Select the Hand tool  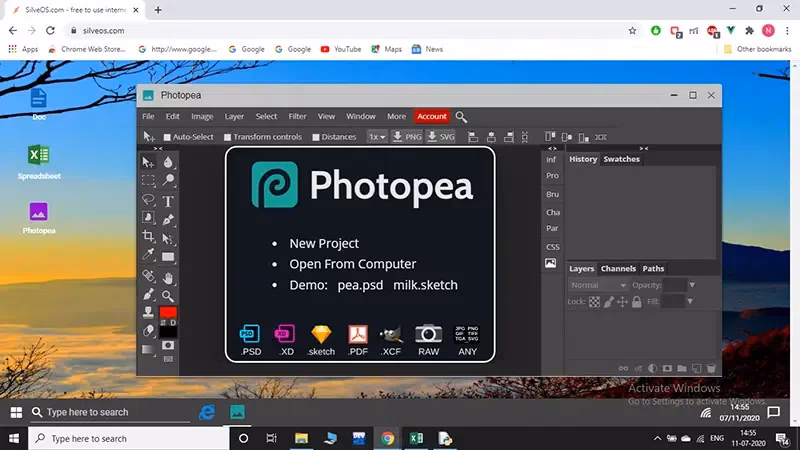(x=168, y=277)
